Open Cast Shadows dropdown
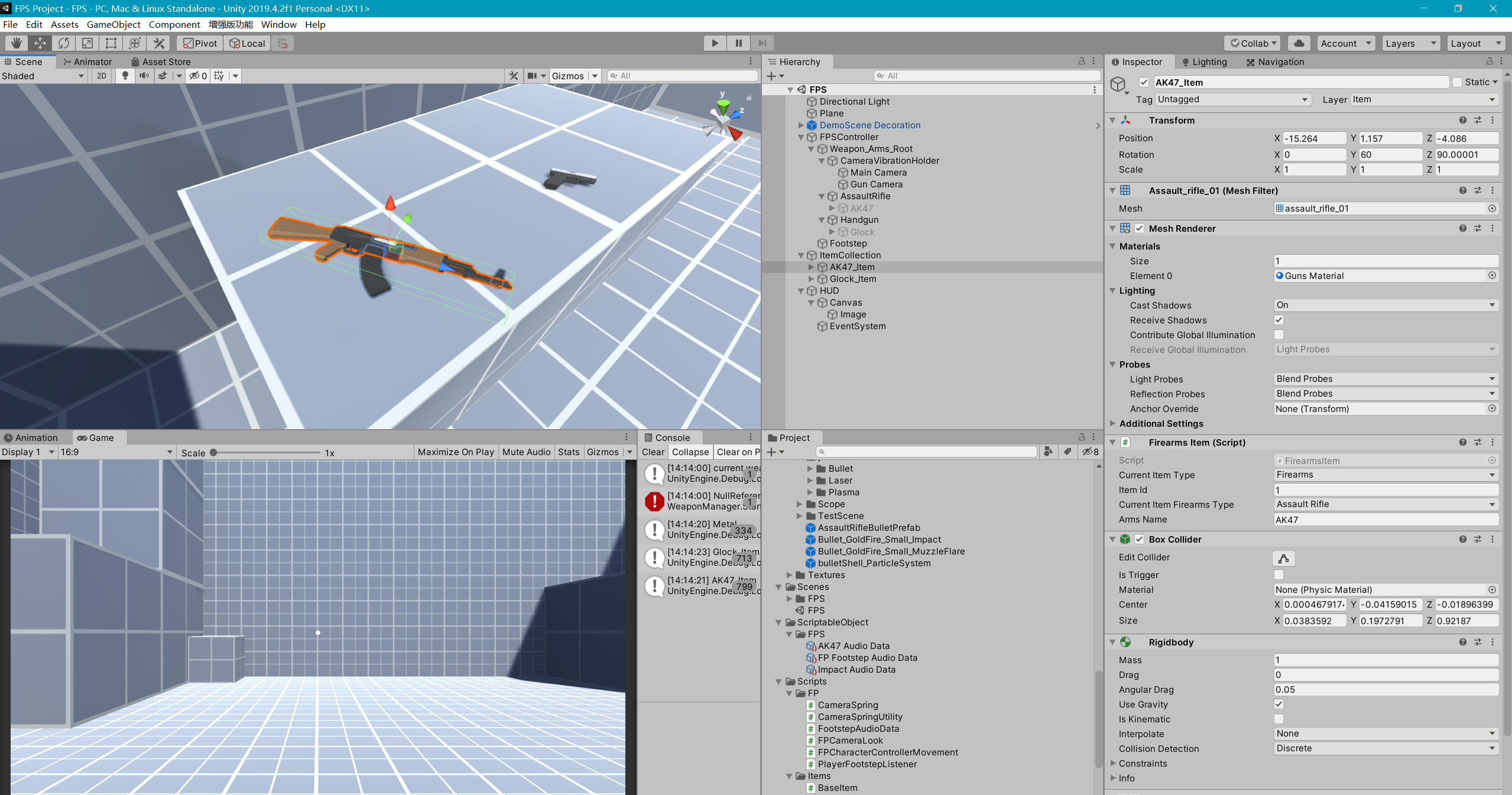The image size is (1512, 795). tap(1386, 305)
